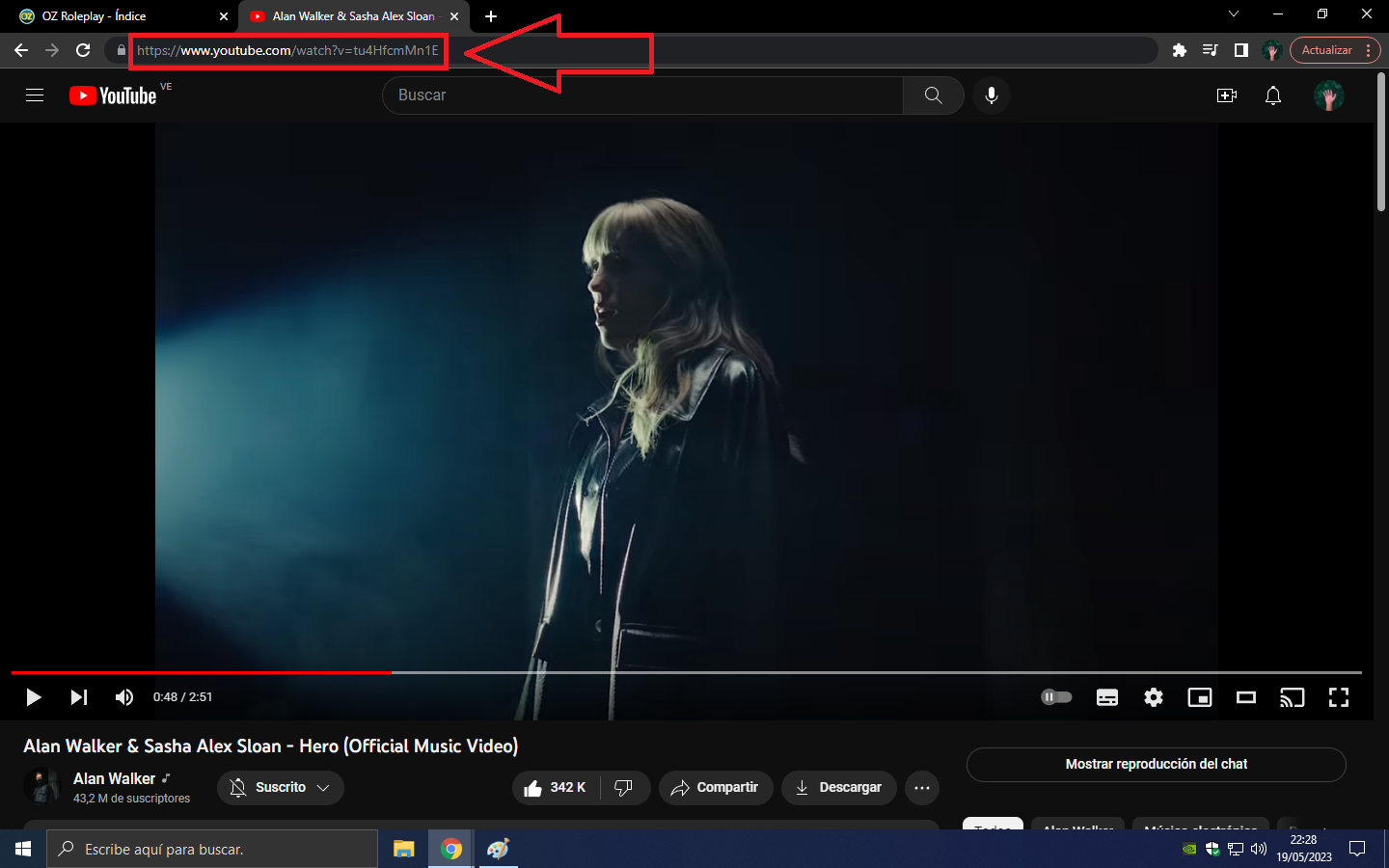The height and width of the screenshot is (868, 1389).
Task: View site information via lock icon
Action: click(121, 50)
